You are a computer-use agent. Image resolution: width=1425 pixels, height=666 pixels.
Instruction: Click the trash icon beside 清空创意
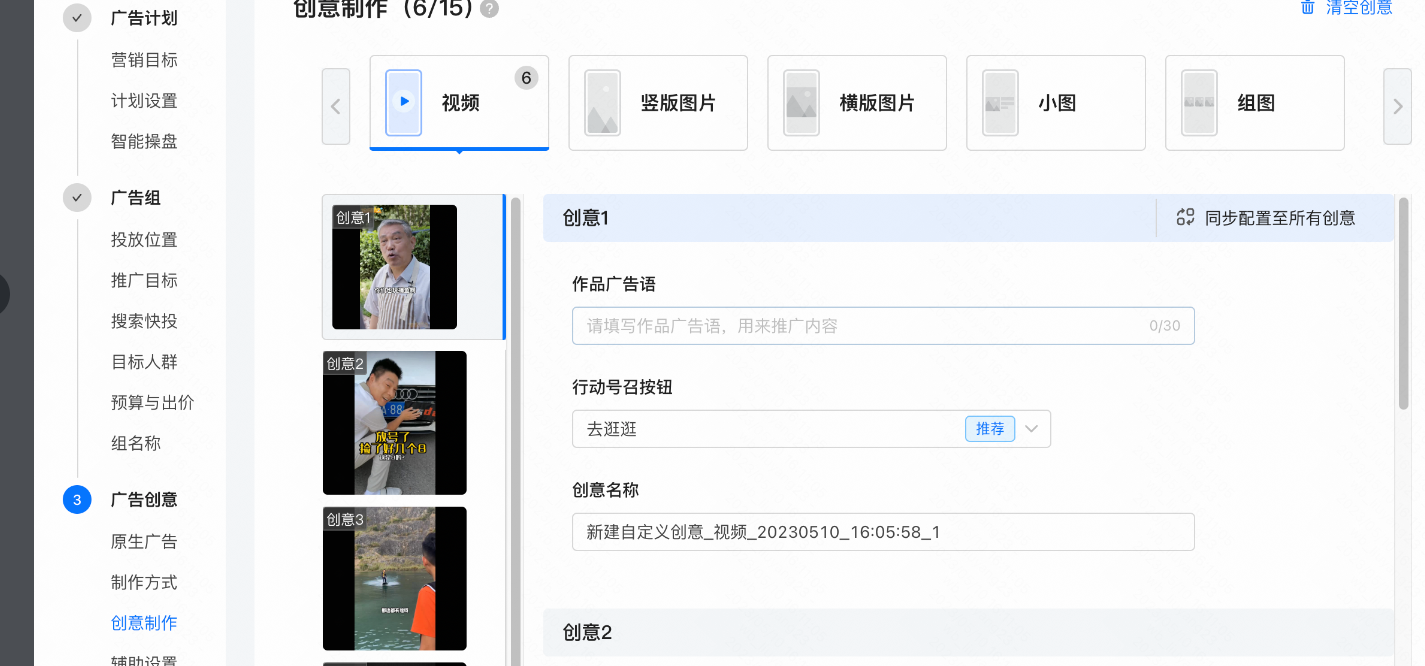[1306, 8]
